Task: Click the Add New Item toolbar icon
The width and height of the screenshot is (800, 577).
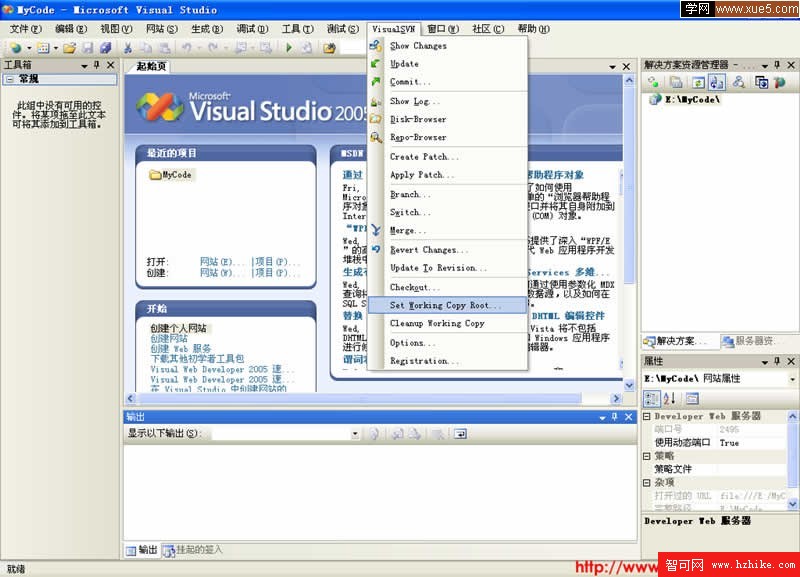Action: tap(43, 48)
